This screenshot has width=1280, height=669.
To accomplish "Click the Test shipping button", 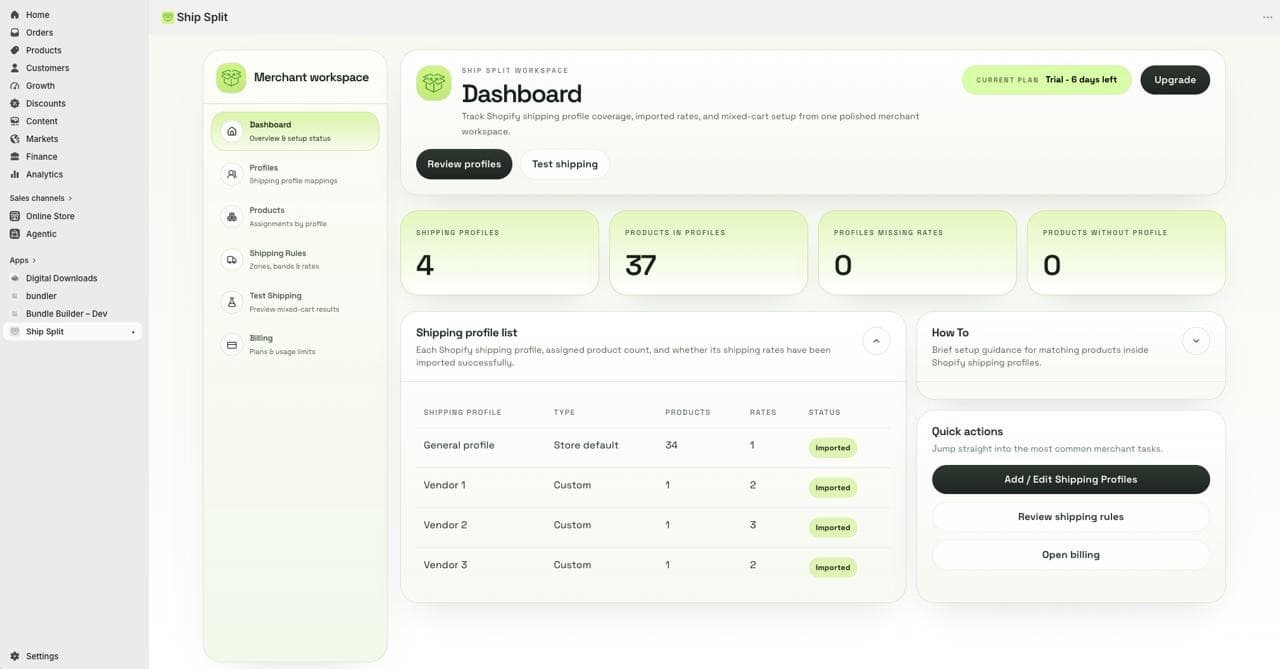I will 565,164.
